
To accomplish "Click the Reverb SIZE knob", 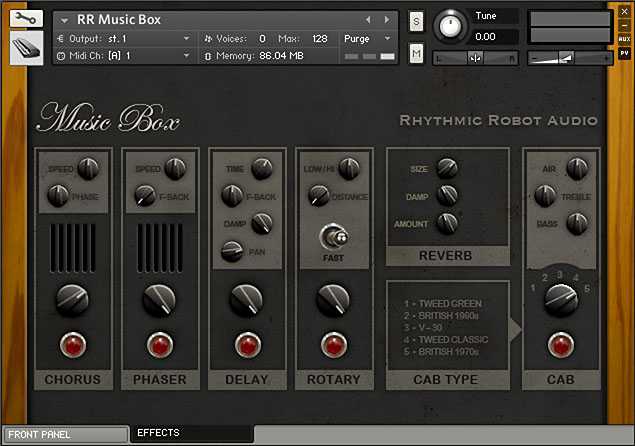I will 447,168.
